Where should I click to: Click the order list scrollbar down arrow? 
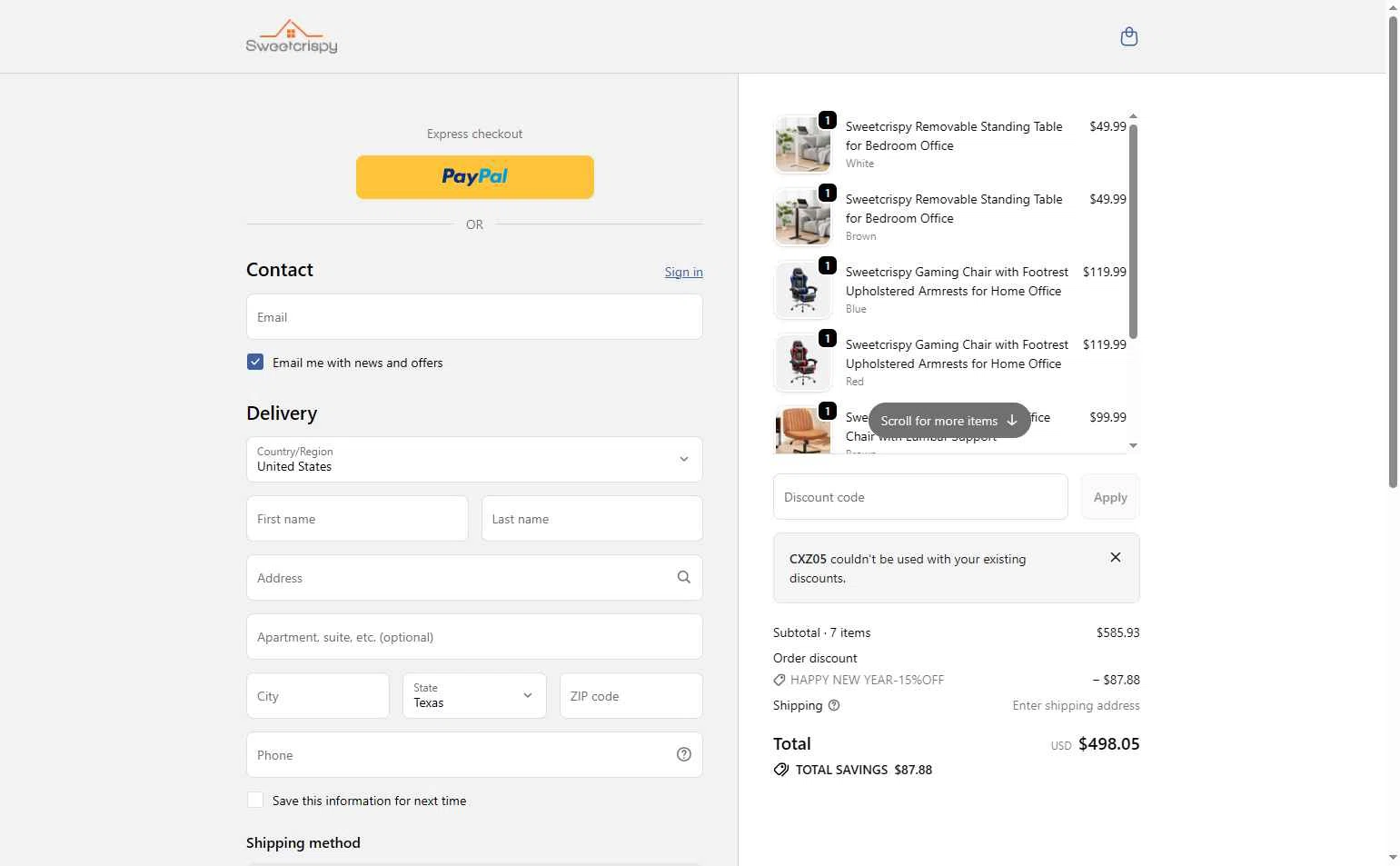(x=1133, y=445)
